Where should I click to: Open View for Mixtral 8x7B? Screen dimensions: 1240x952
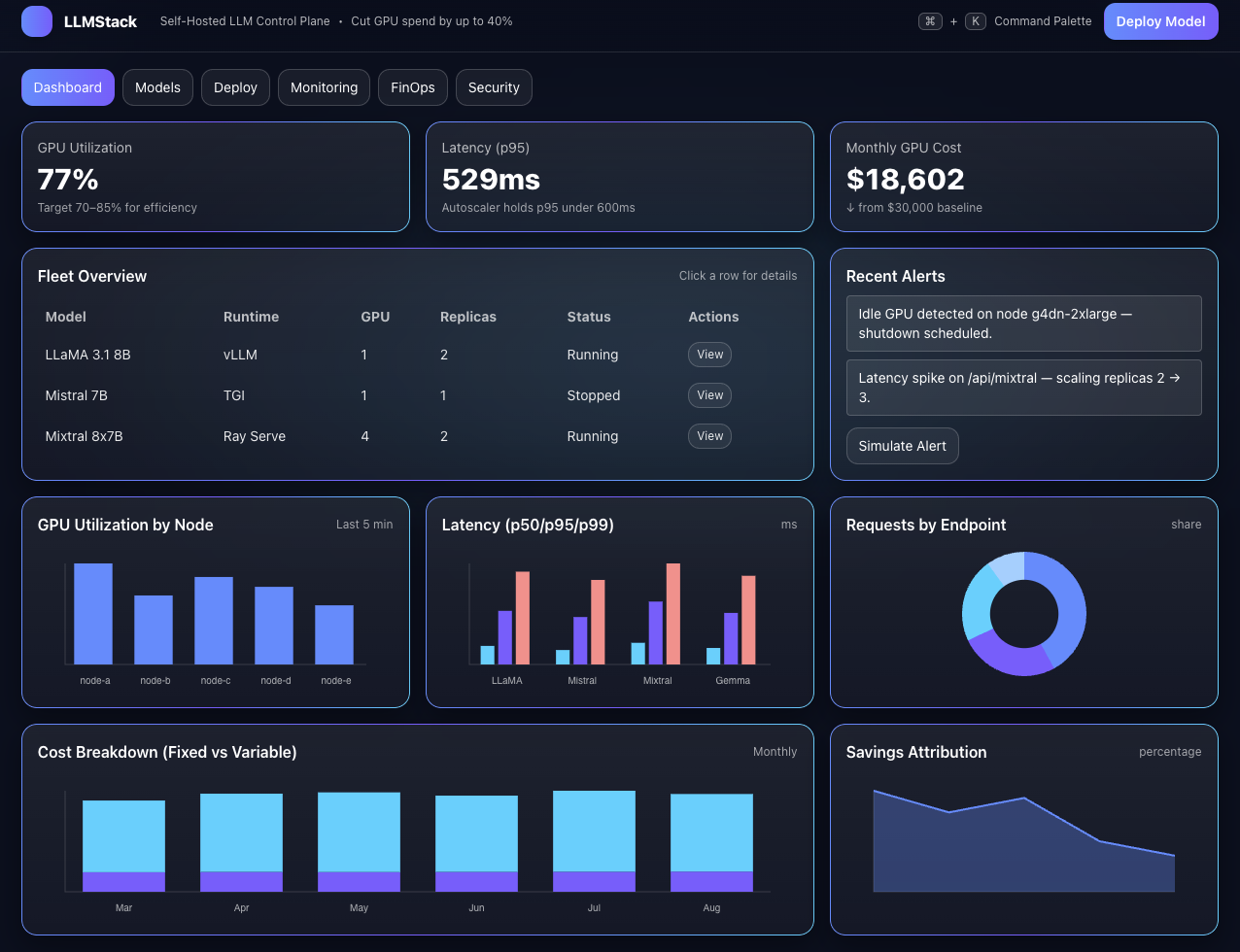[709, 436]
